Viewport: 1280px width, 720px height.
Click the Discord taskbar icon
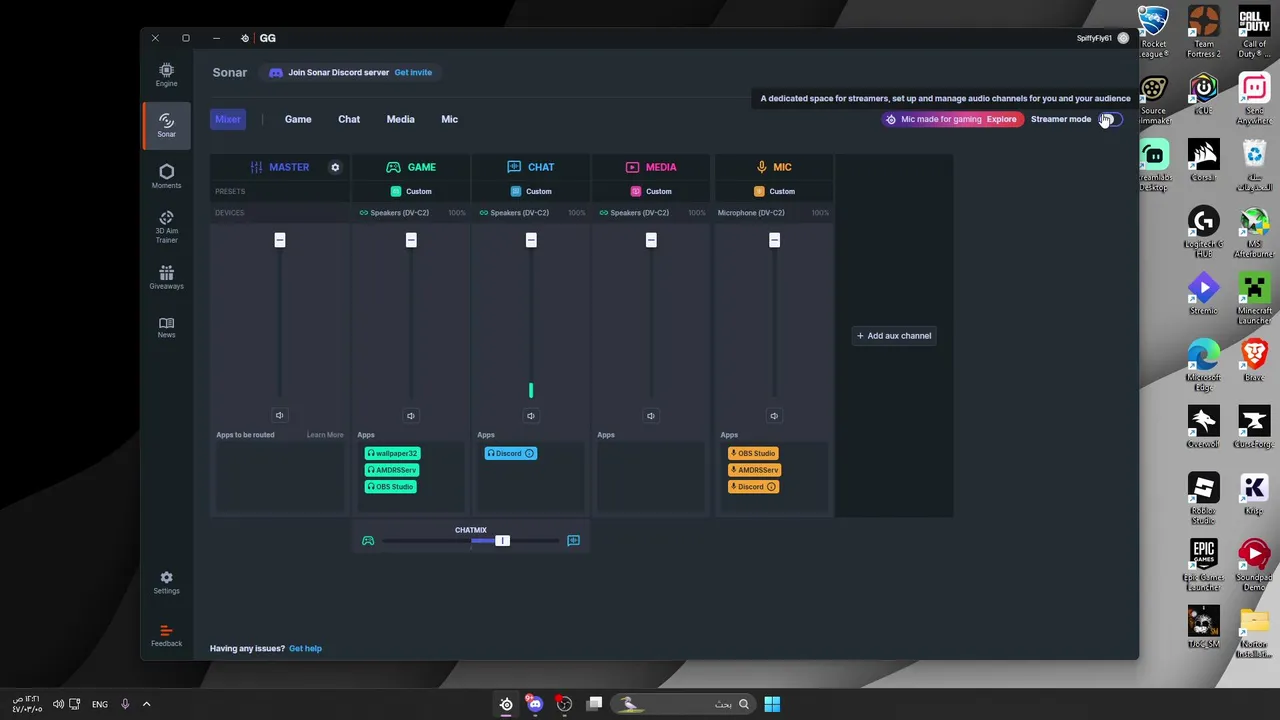point(535,704)
